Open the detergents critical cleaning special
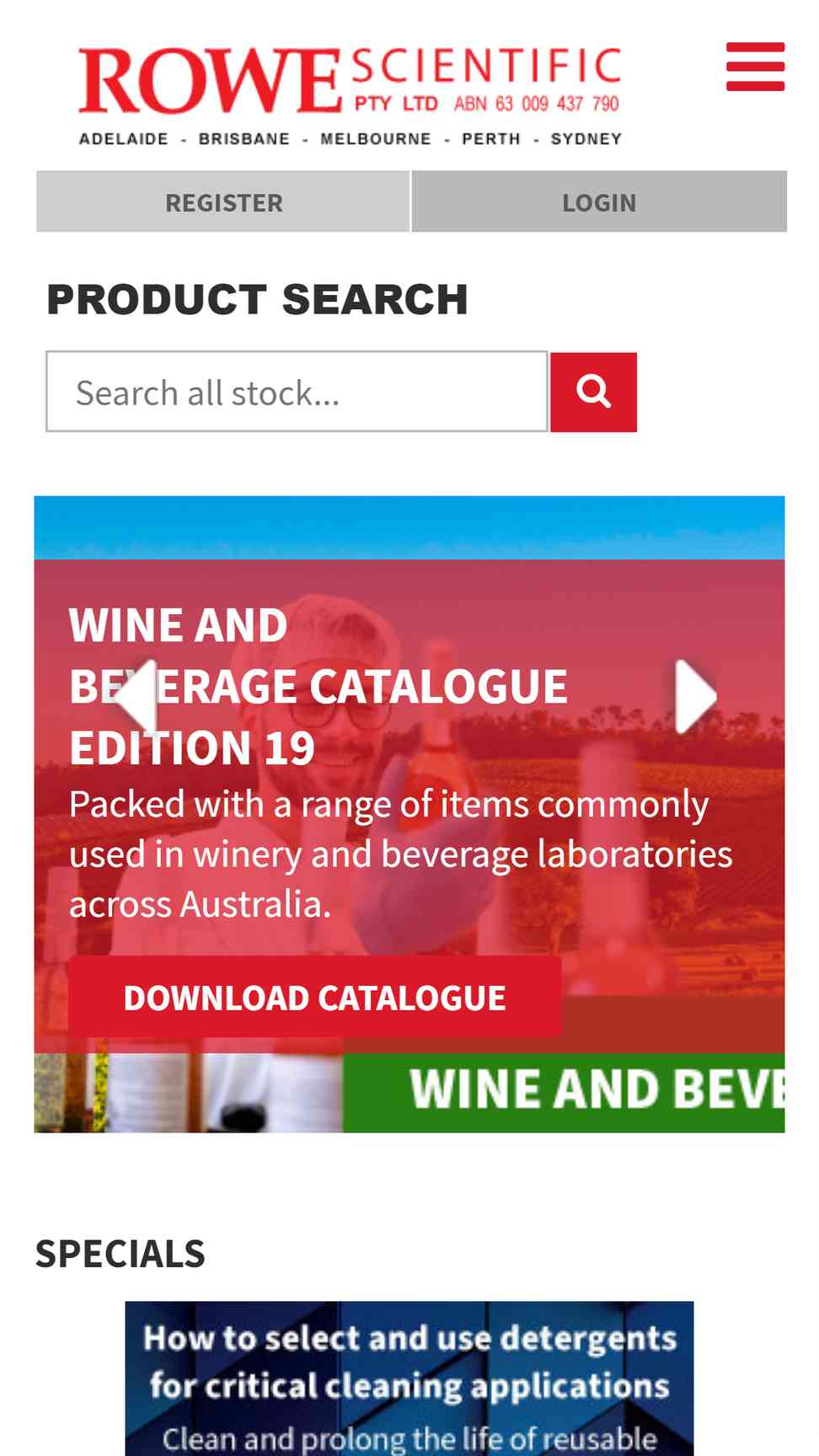 (409, 1378)
